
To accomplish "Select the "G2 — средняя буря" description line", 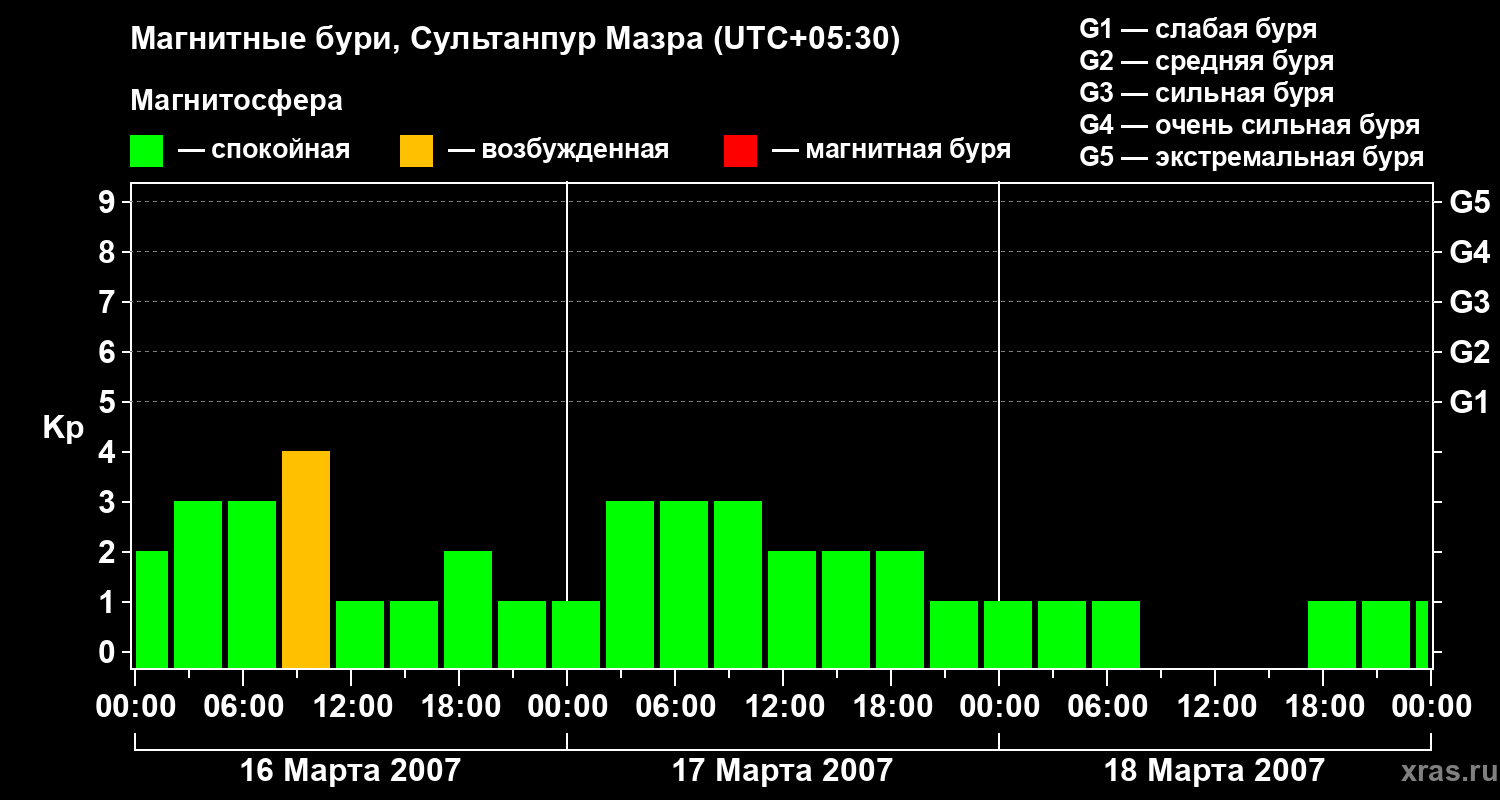I will click(x=1207, y=61).
